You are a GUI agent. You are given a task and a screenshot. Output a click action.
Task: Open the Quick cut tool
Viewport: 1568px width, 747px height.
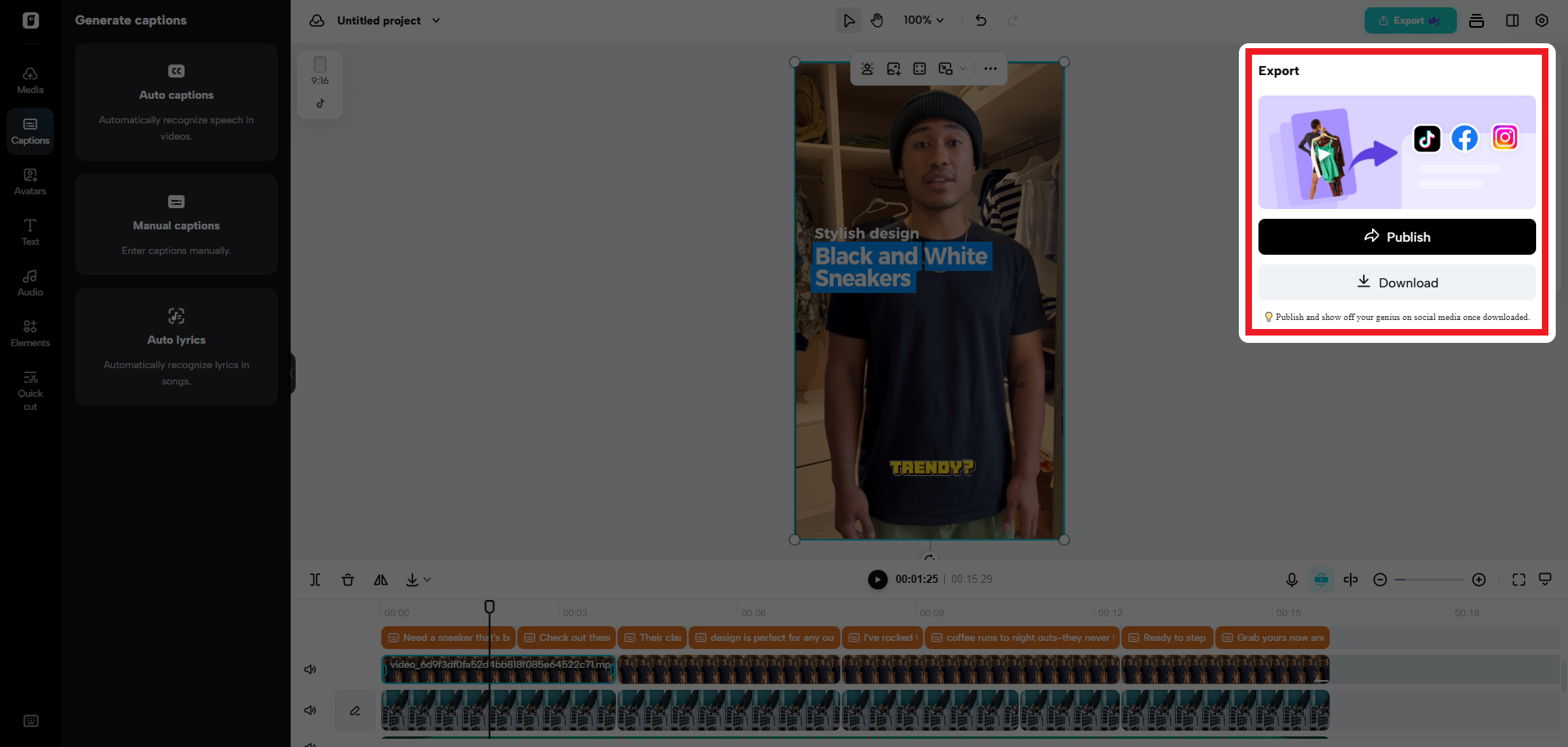click(29, 390)
